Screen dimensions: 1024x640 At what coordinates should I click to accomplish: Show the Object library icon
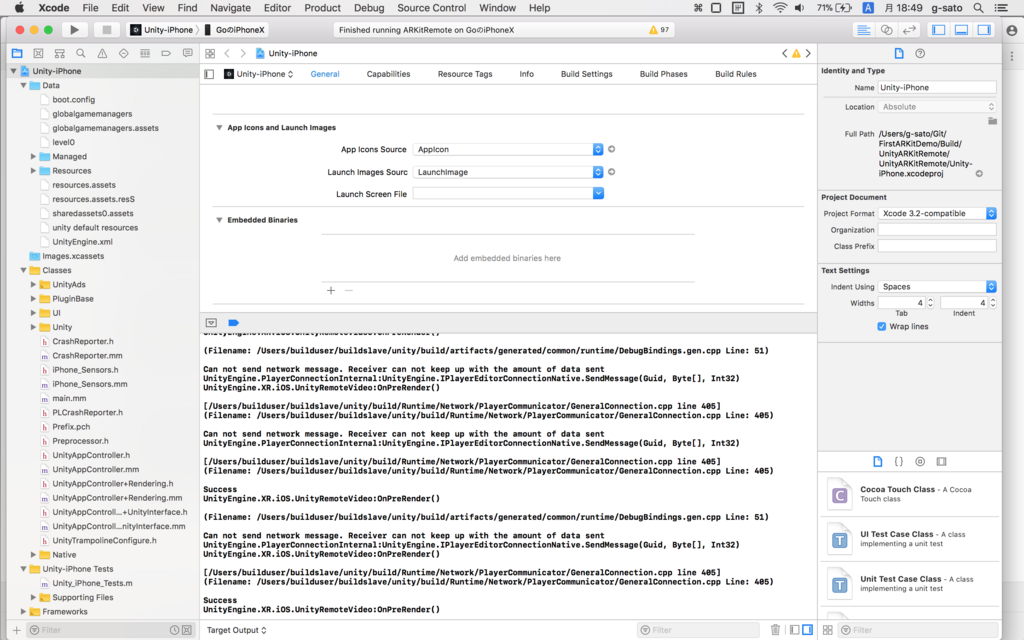pos(920,462)
